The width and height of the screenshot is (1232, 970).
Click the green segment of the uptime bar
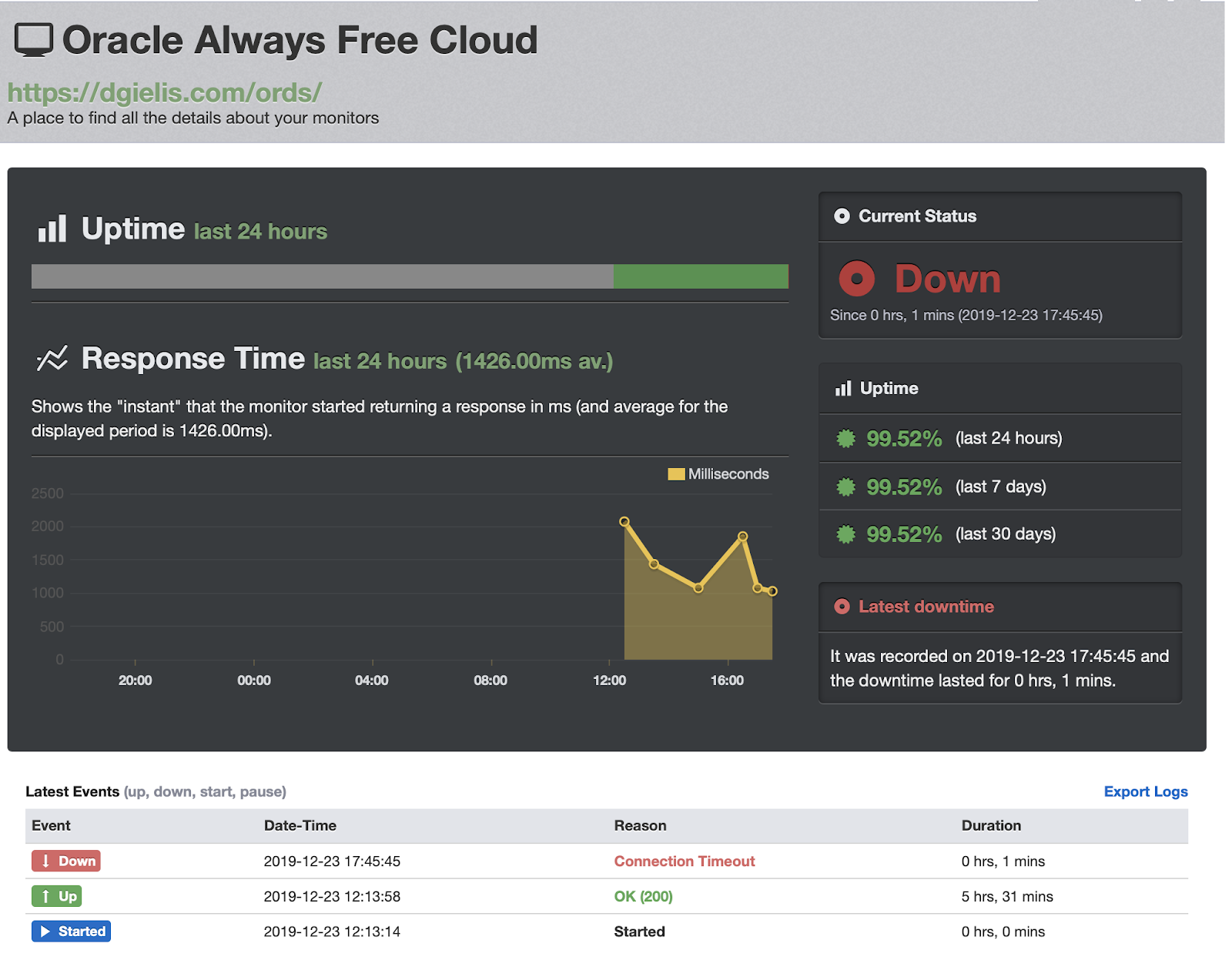701,276
